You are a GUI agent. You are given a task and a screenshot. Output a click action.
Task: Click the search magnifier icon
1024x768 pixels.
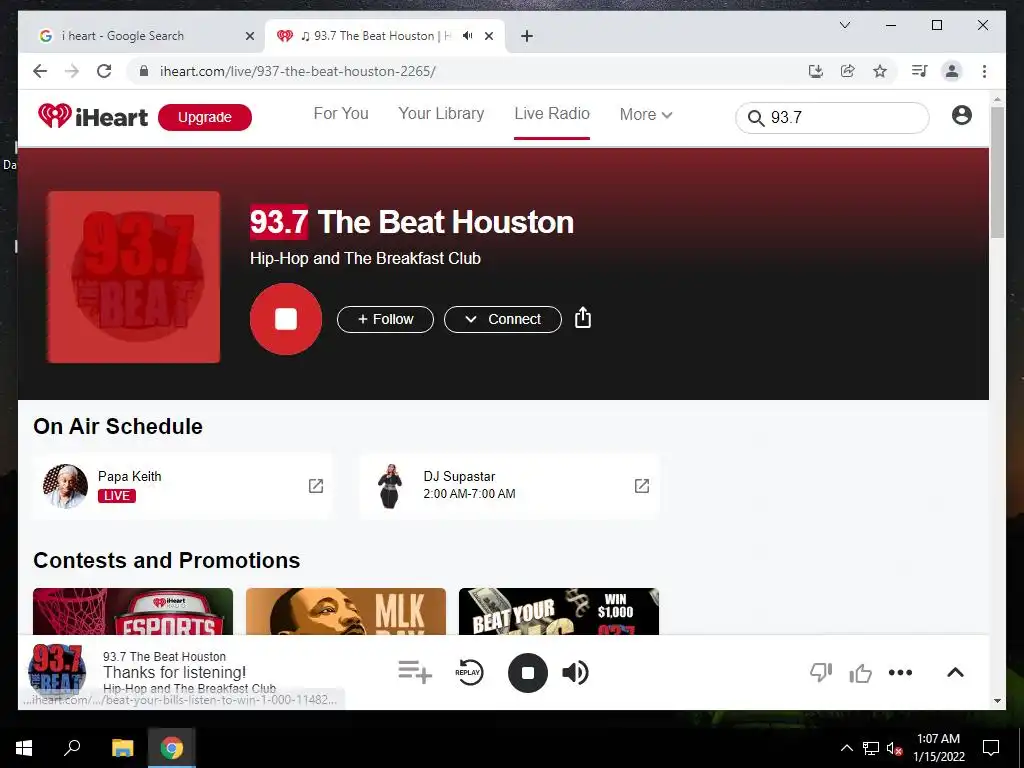pos(756,118)
